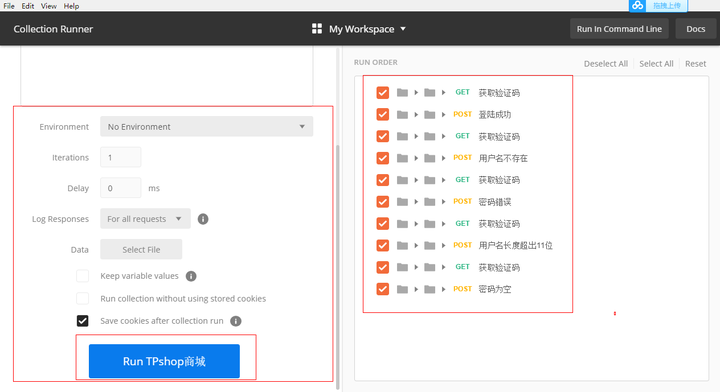Click the left panel vertical scrollbar
Viewport: 720px width, 392px height.
tap(338, 266)
